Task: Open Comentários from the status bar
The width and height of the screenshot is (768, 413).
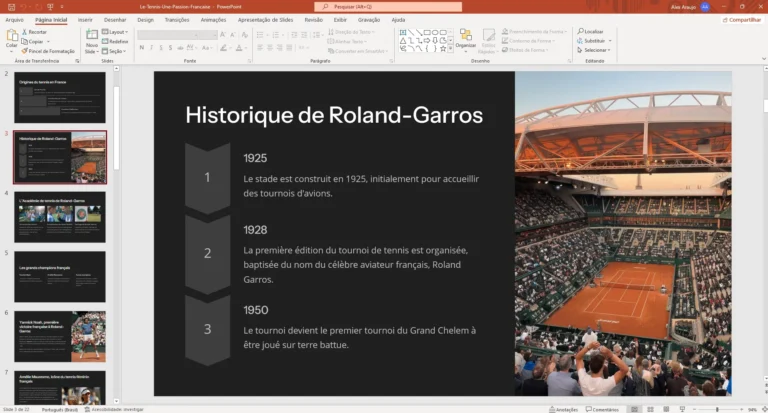Action: pos(602,410)
